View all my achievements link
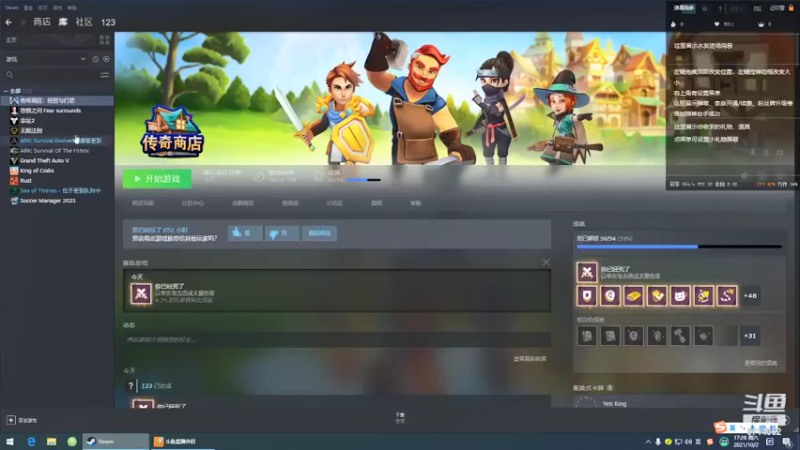 click(760, 363)
